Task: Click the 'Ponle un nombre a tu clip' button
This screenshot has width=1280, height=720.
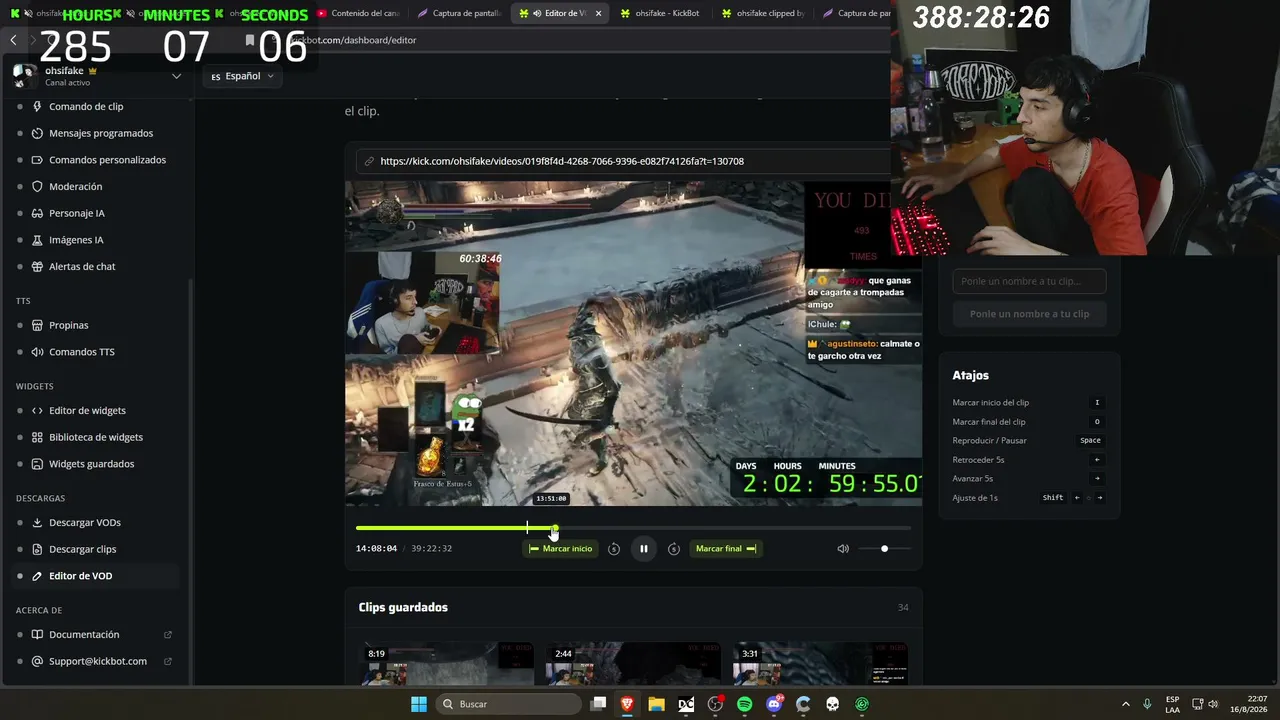Action: pos(1029,314)
